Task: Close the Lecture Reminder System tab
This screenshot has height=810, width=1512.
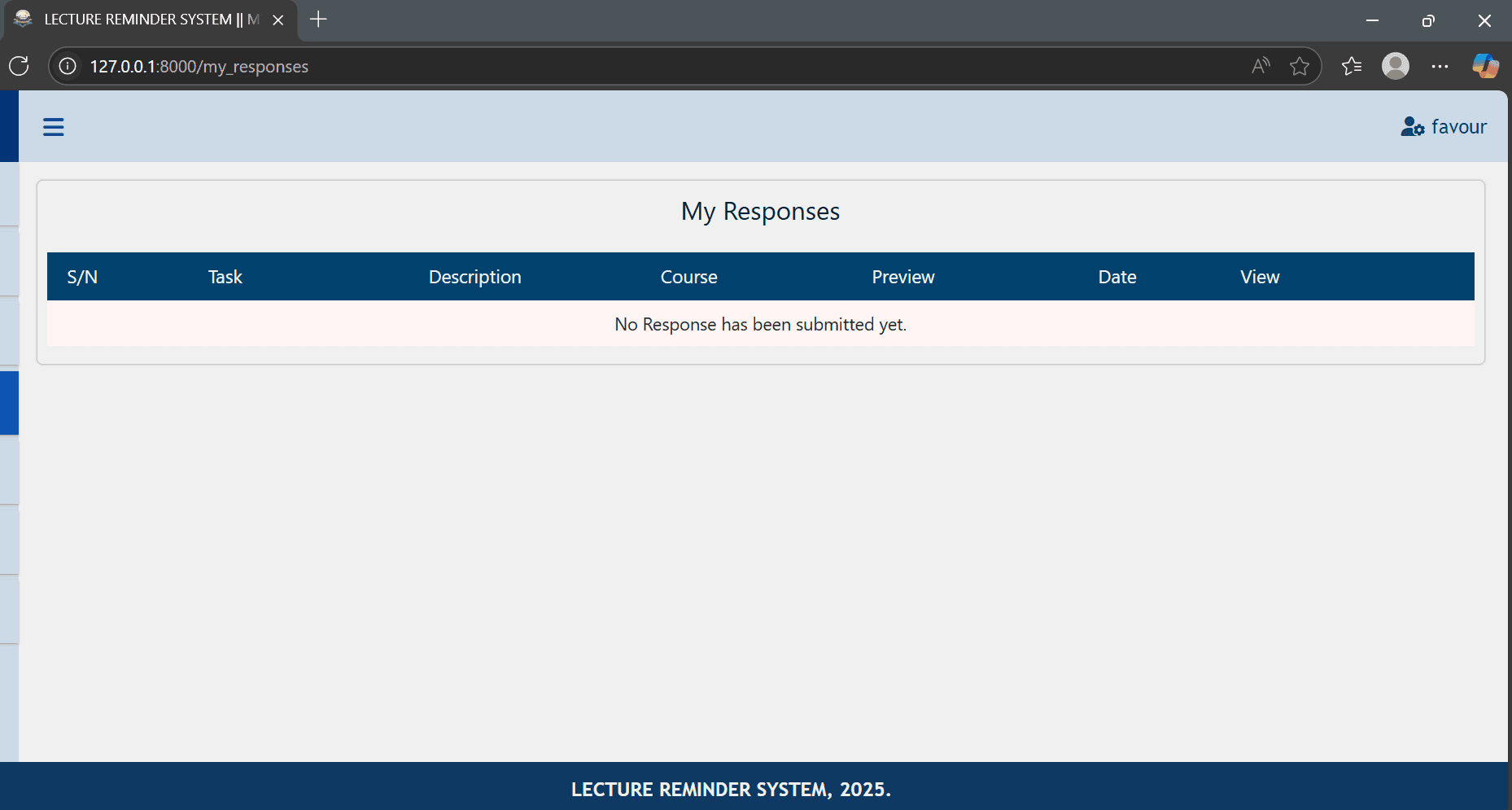Action: [x=278, y=20]
